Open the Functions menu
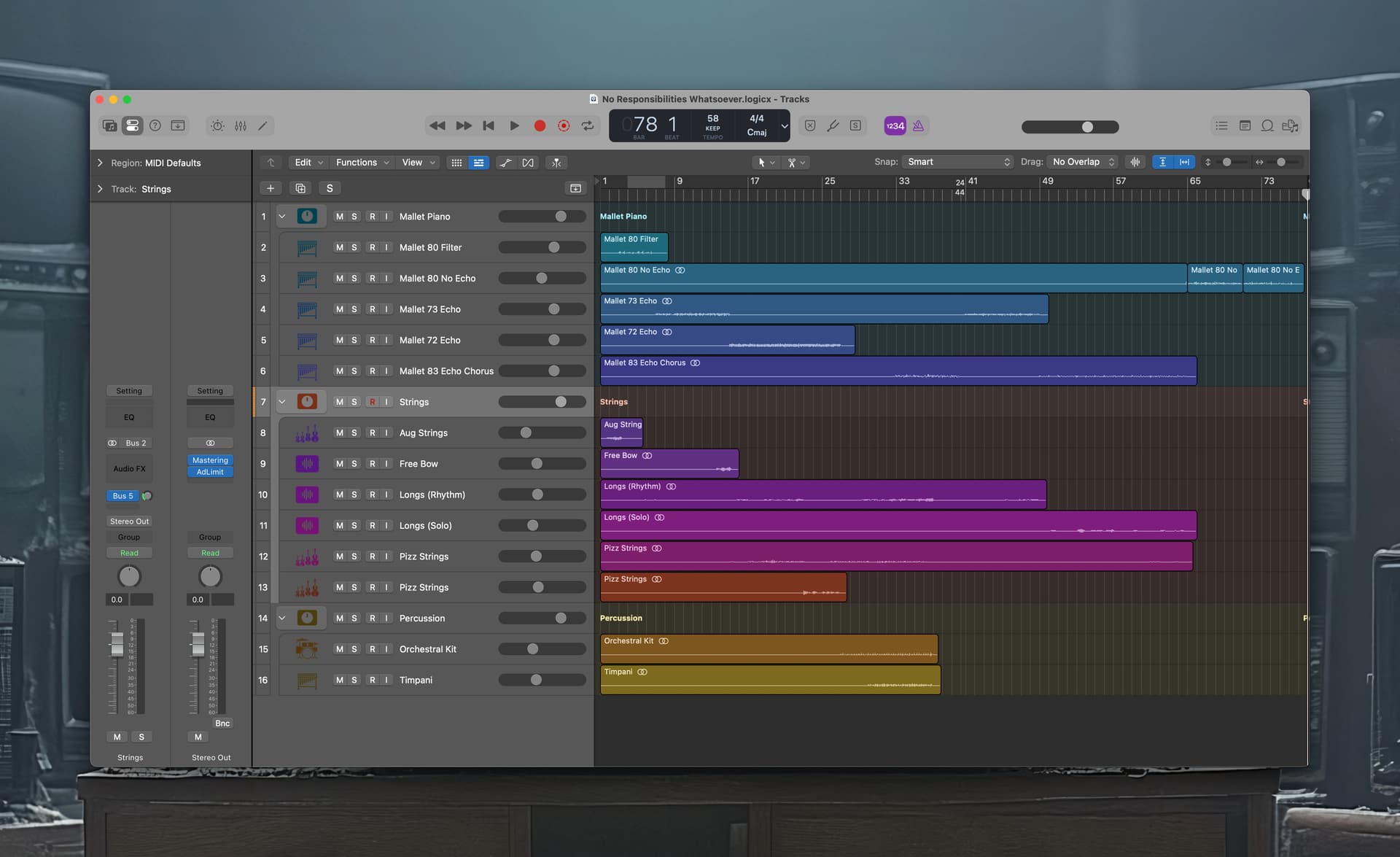The height and width of the screenshot is (857, 1400). pyautogui.click(x=362, y=163)
